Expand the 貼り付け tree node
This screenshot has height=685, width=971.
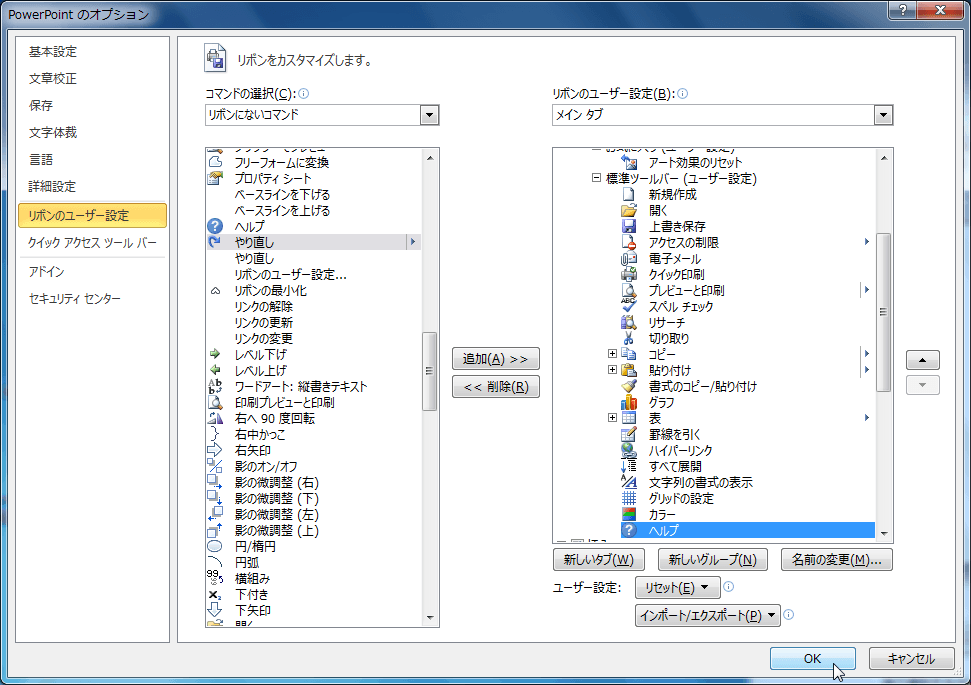[612, 370]
